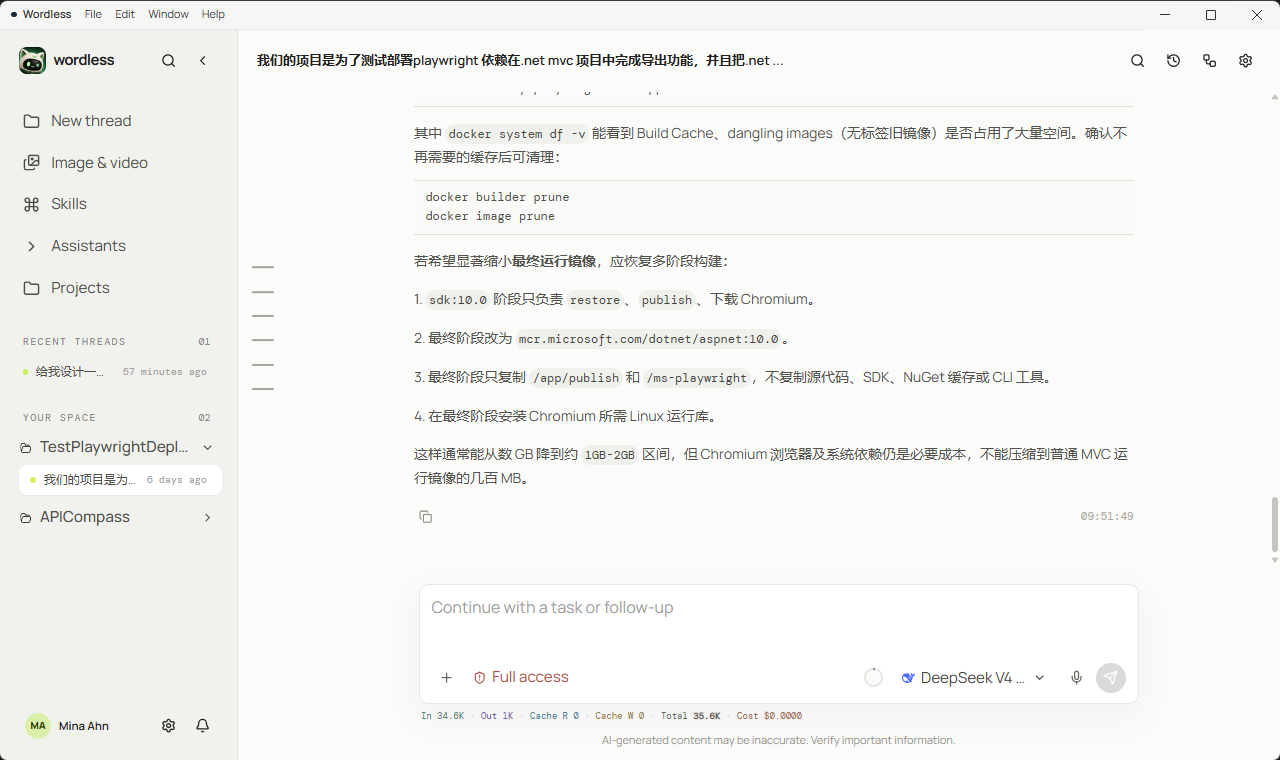Screen dimensions: 1280x760
Task: Open the Edit menu
Action: click(x=125, y=15)
